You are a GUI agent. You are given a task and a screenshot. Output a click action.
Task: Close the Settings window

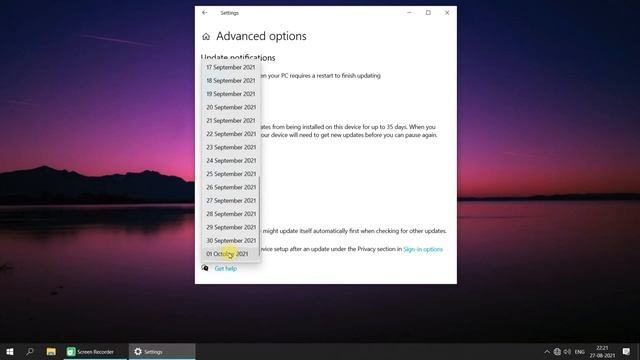tap(447, 13)
